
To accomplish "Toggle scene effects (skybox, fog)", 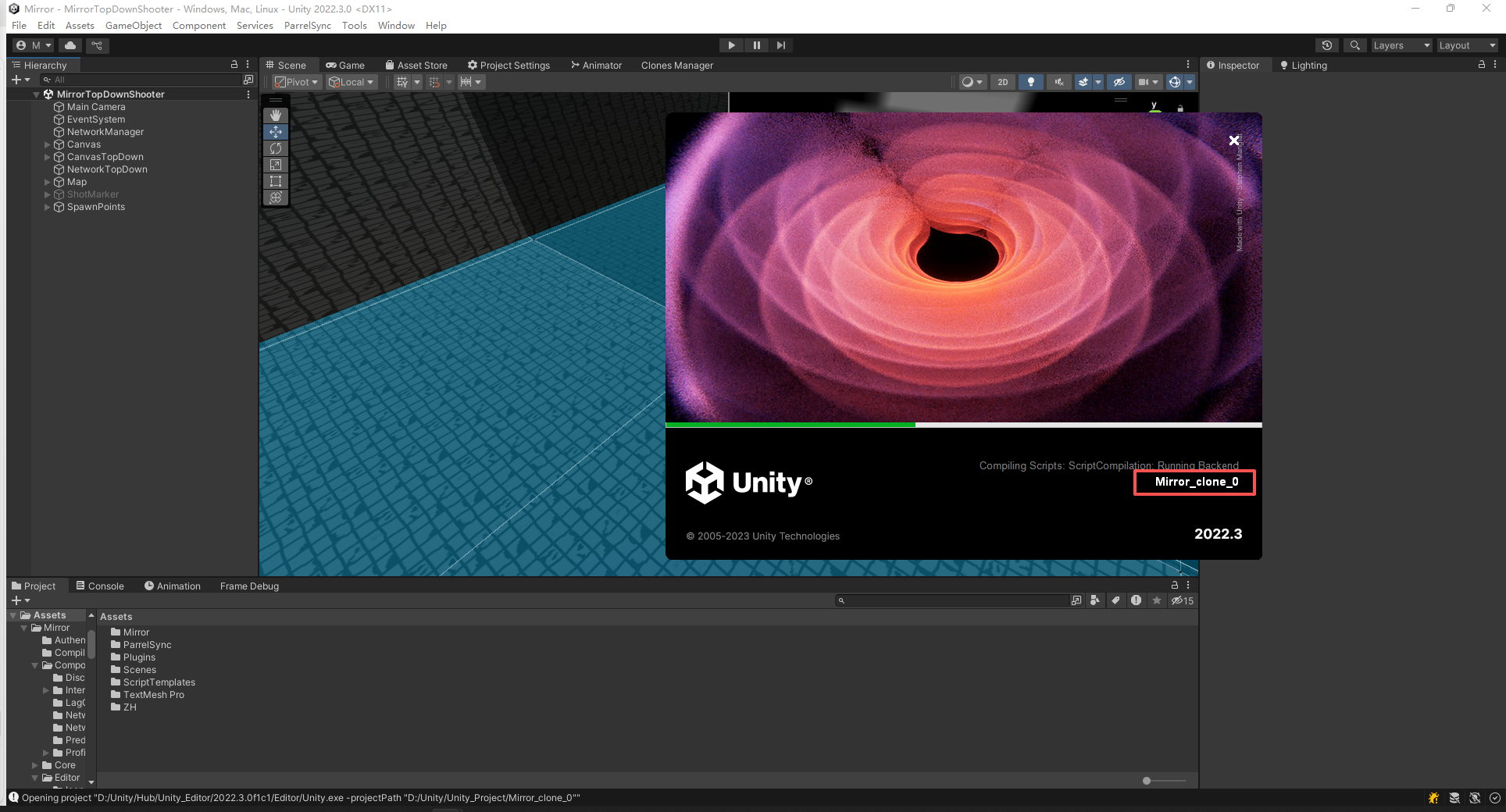I will 1083,82.
